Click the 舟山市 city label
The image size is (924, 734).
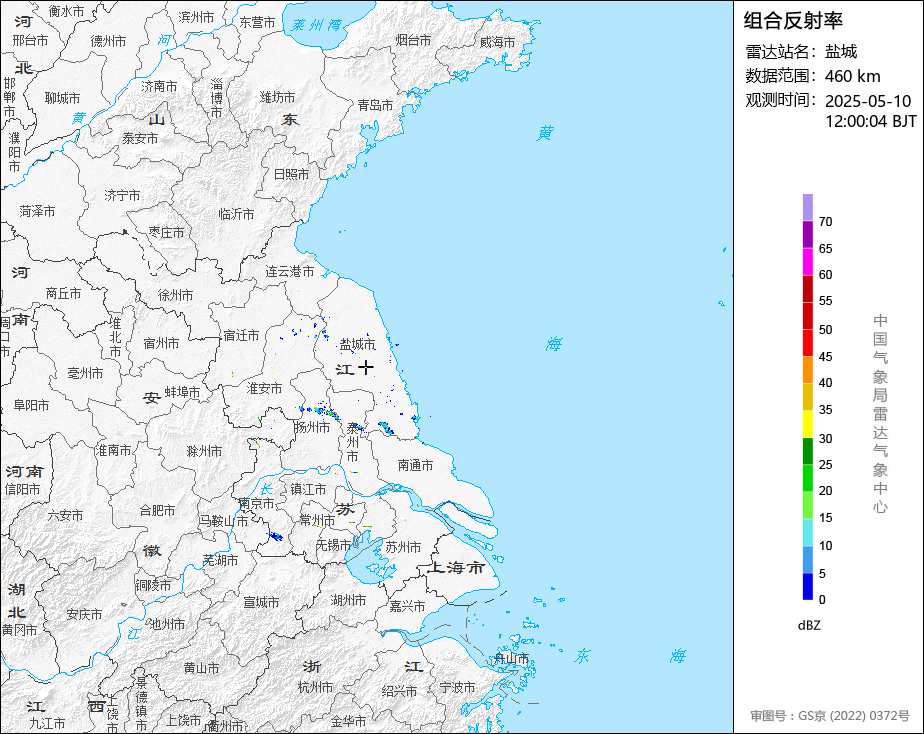511,658
